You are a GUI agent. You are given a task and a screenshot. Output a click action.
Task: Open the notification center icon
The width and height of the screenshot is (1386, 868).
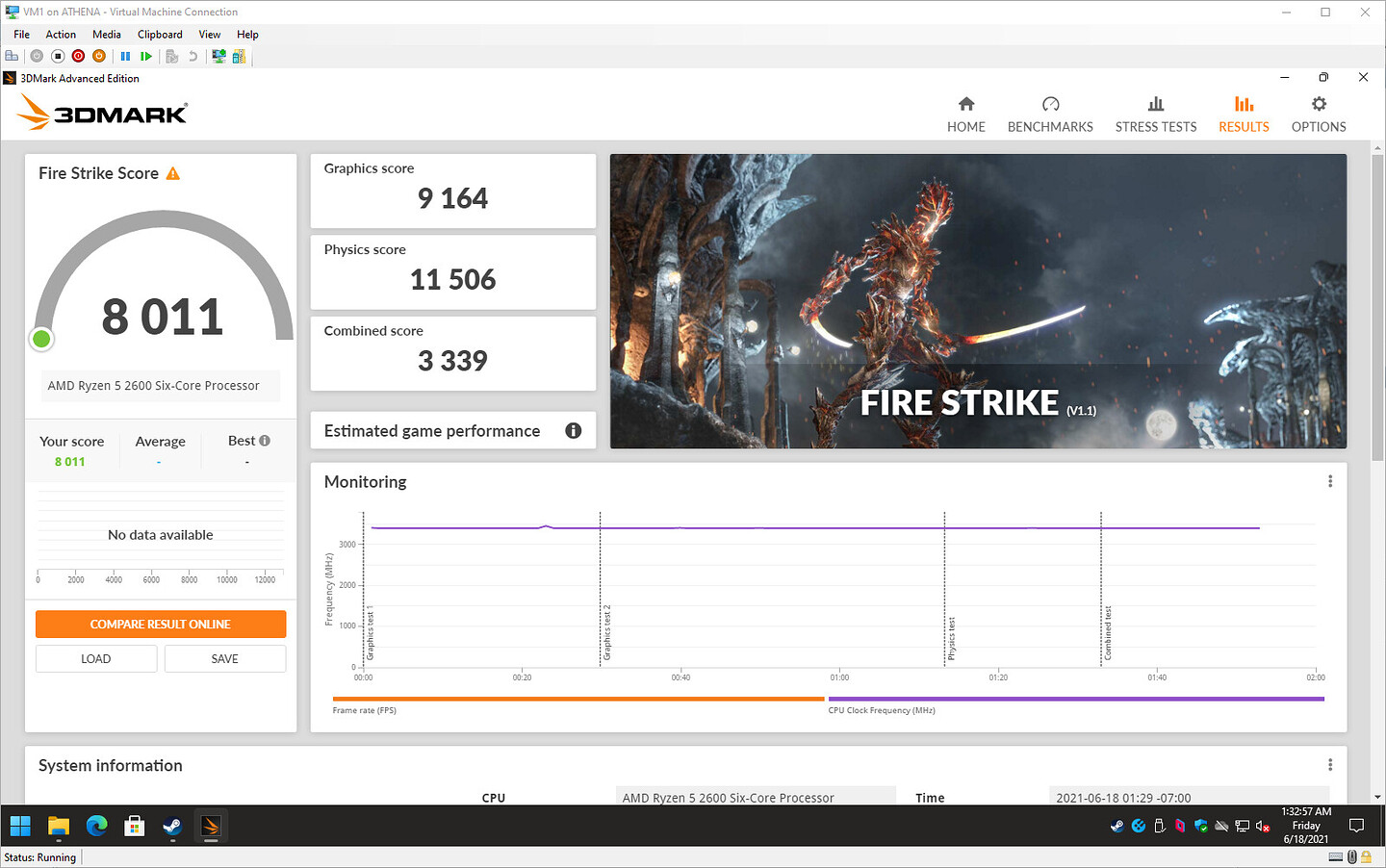point(1357,826)
